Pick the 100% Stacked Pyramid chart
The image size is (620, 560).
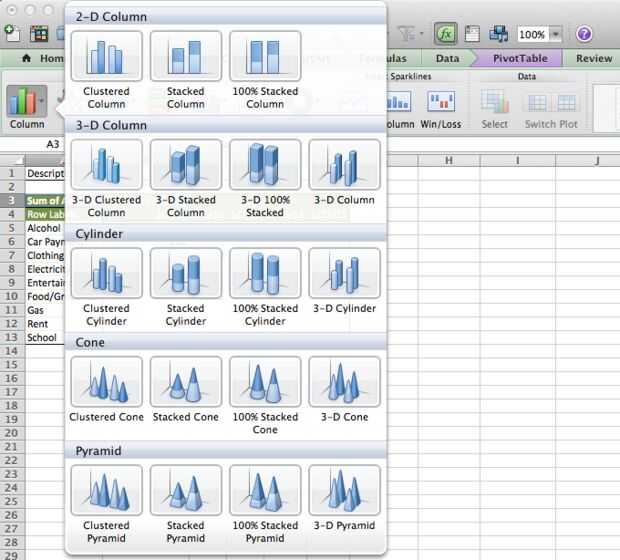tap(265, 490)
